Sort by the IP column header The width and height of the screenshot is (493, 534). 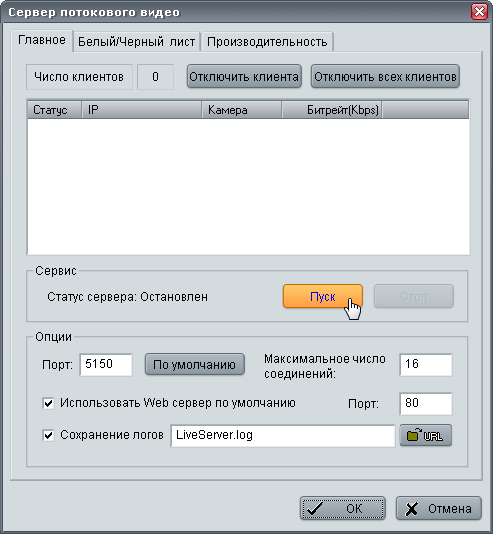(x=142, y=110)
